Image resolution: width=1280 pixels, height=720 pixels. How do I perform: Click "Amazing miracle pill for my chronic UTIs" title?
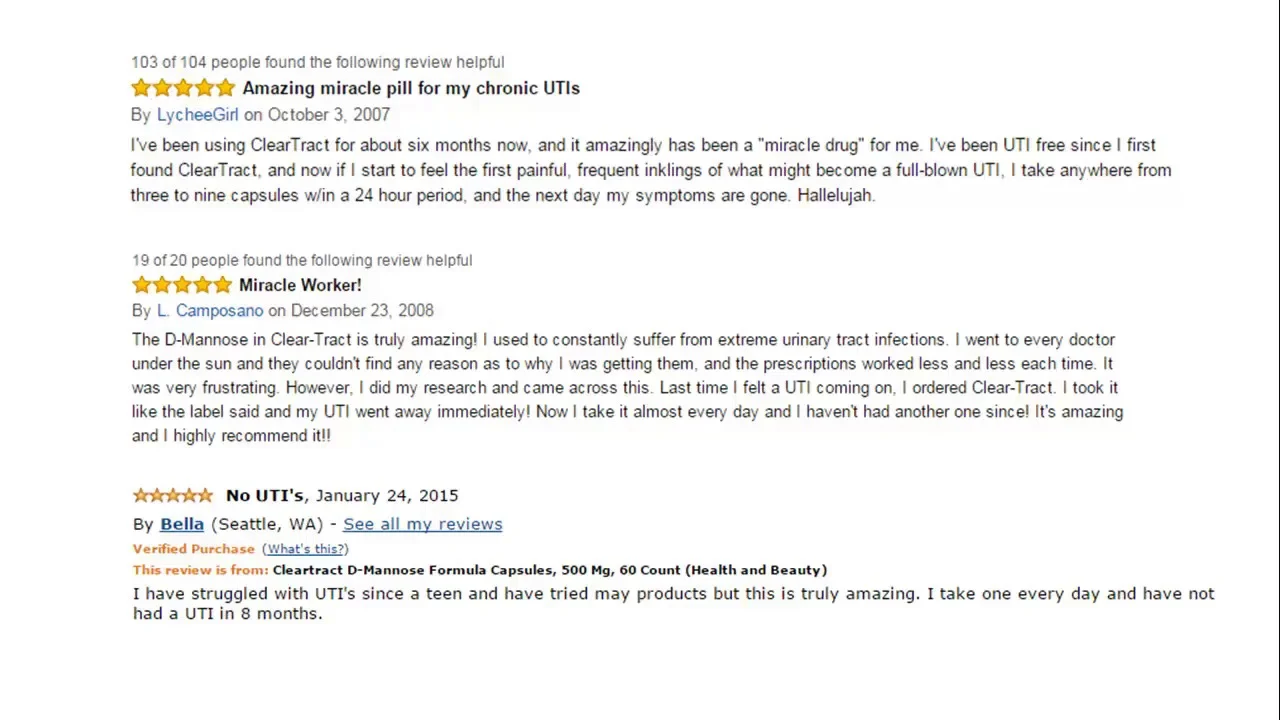411,88
